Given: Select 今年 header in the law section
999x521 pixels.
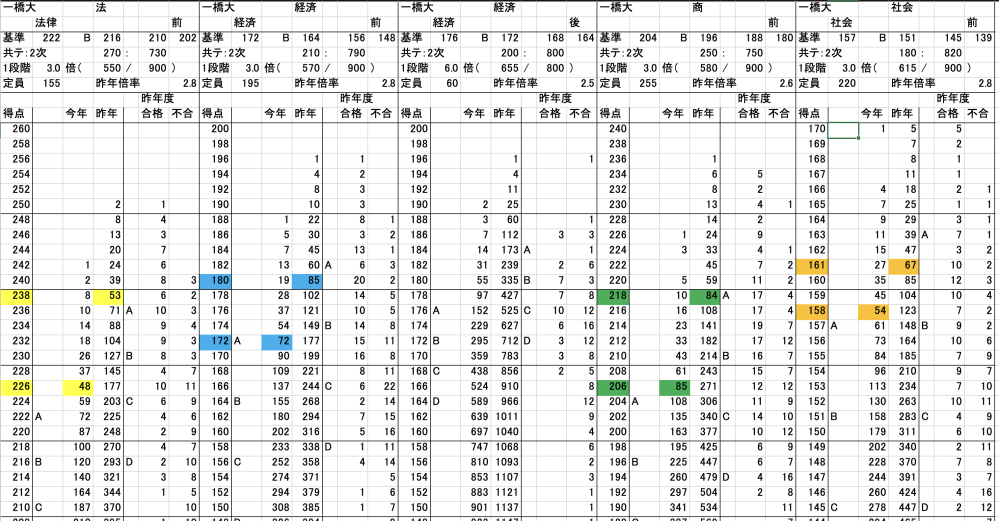Looking at the screenshot, I should pyautogui.click(x=76, y=113).
